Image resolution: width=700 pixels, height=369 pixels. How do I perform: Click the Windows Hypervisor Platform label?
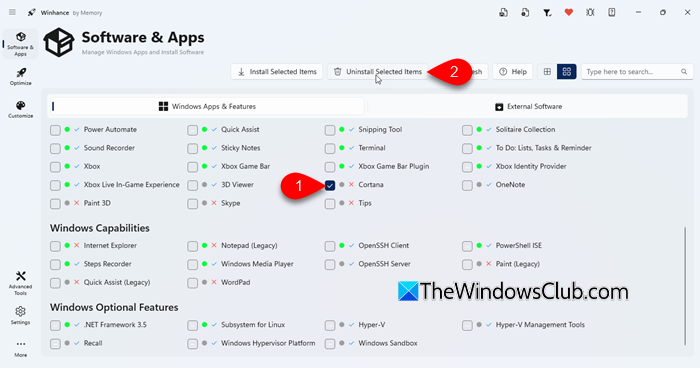pos(268,343)
